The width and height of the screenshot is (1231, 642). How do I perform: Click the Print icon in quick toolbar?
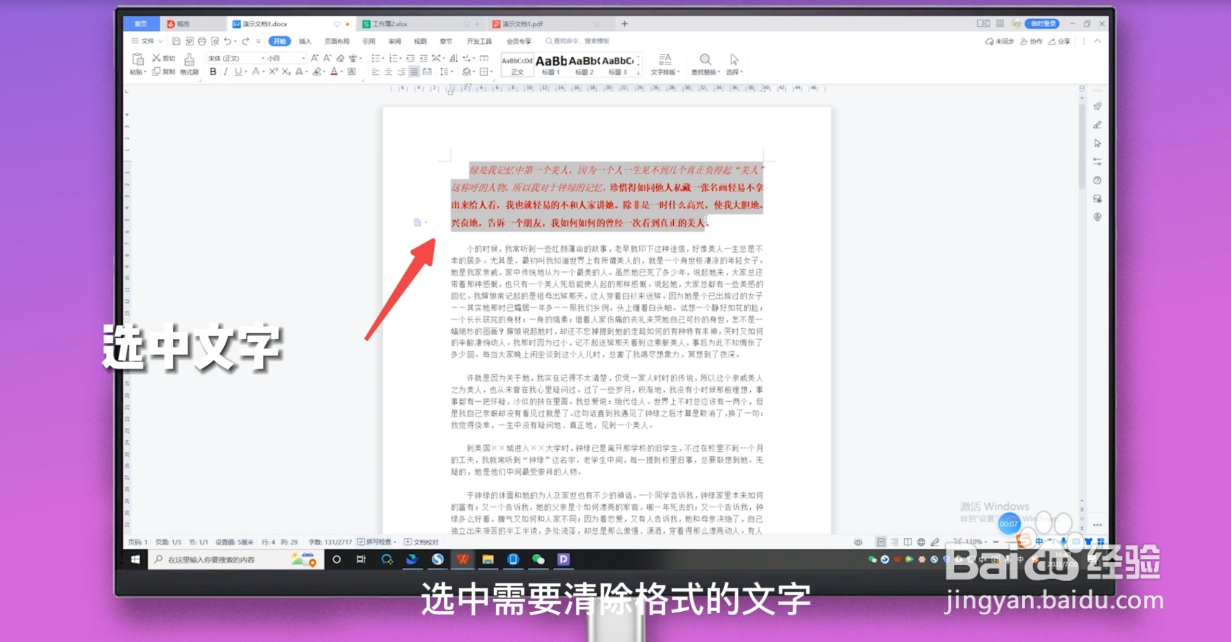pos(202,41)
